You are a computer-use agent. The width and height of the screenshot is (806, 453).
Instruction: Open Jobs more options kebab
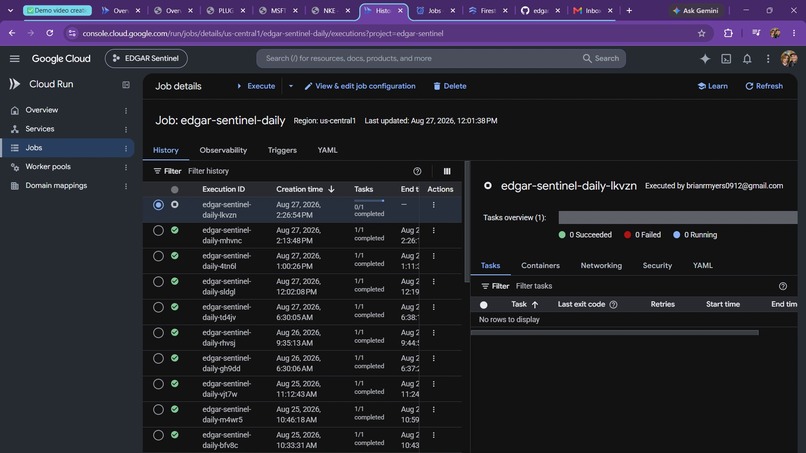[126, 148]
